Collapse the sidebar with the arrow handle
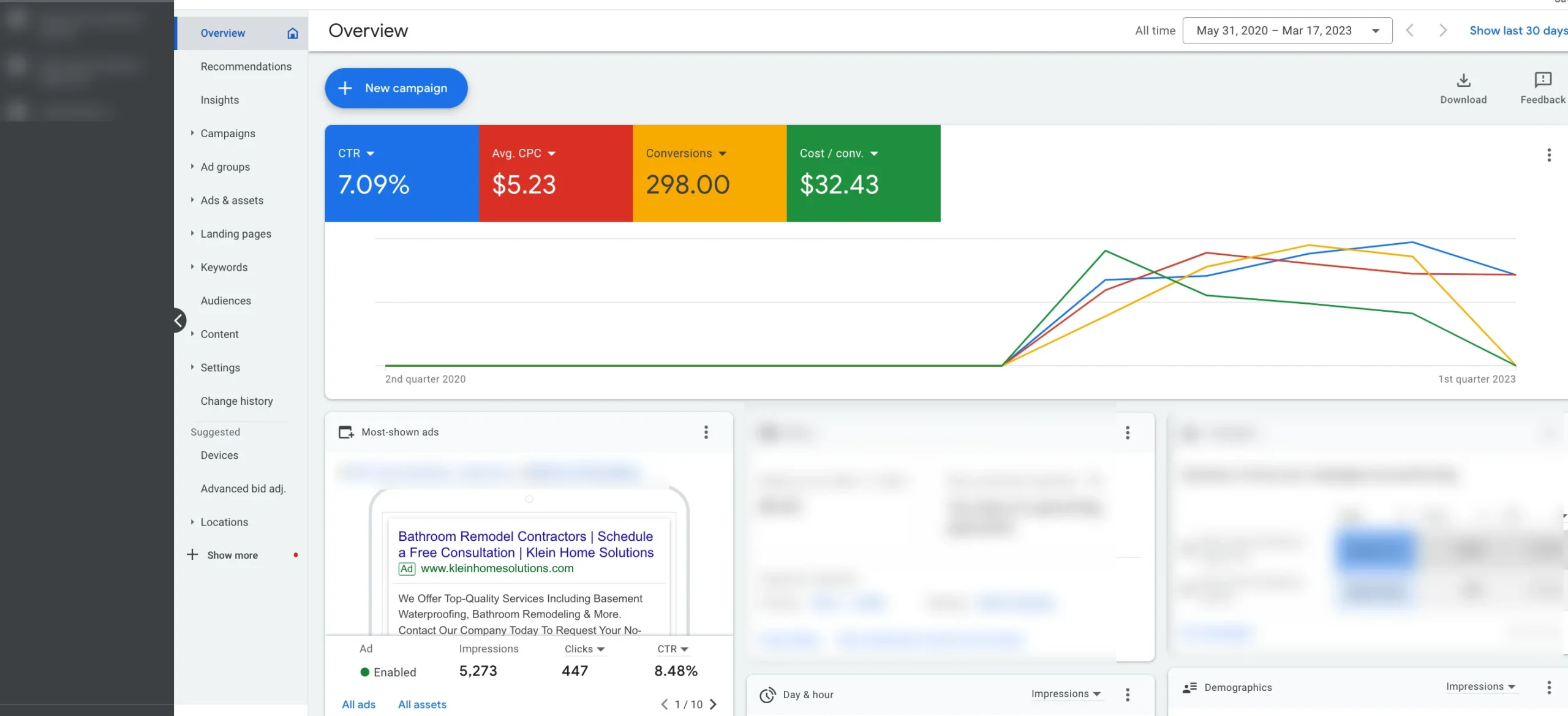This screenshot has width=1568, height=716. point(178,320)
